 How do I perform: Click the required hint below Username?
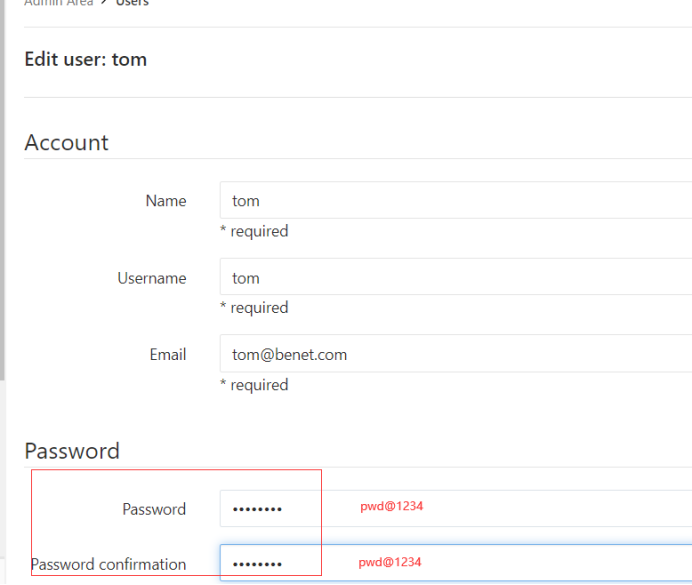254,308
